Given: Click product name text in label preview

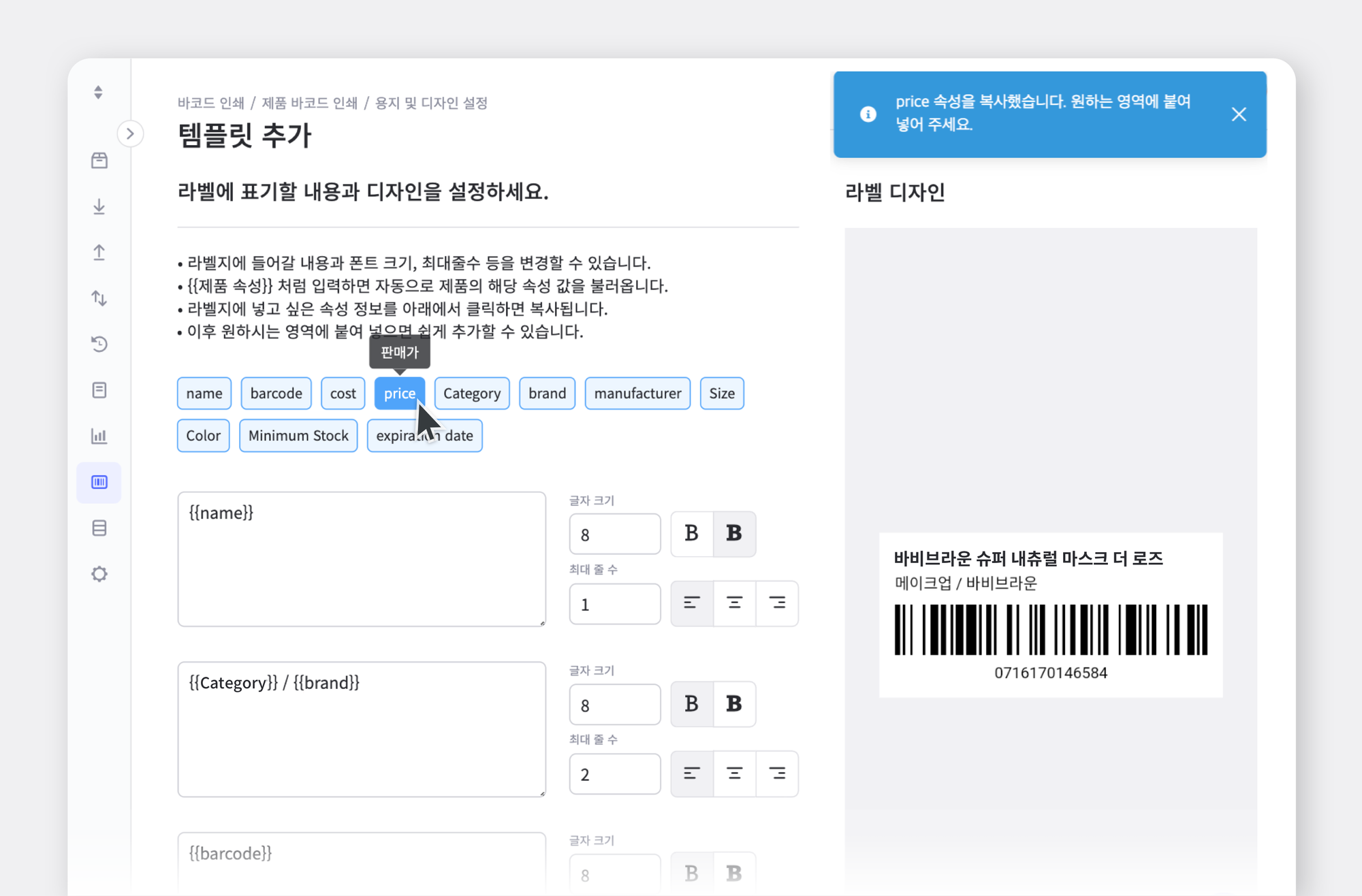Looking at the screenshot, I should click(1028, 558).
